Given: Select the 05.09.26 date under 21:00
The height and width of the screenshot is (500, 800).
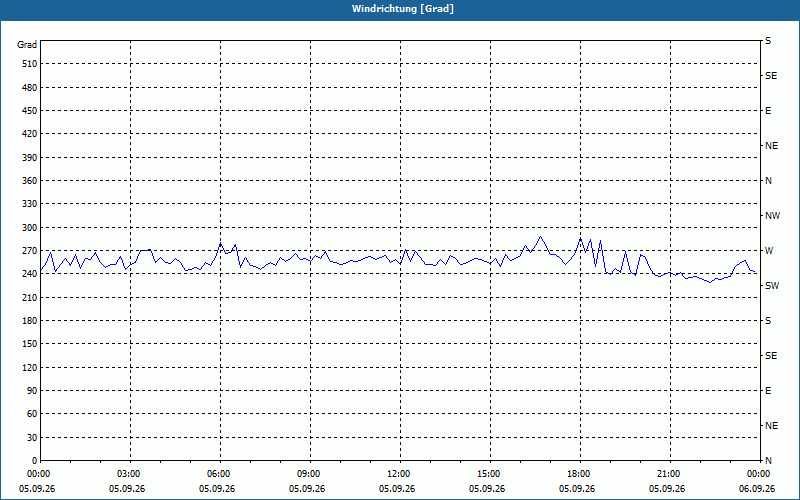Looking at the screenshot, I should coord(667,489).
